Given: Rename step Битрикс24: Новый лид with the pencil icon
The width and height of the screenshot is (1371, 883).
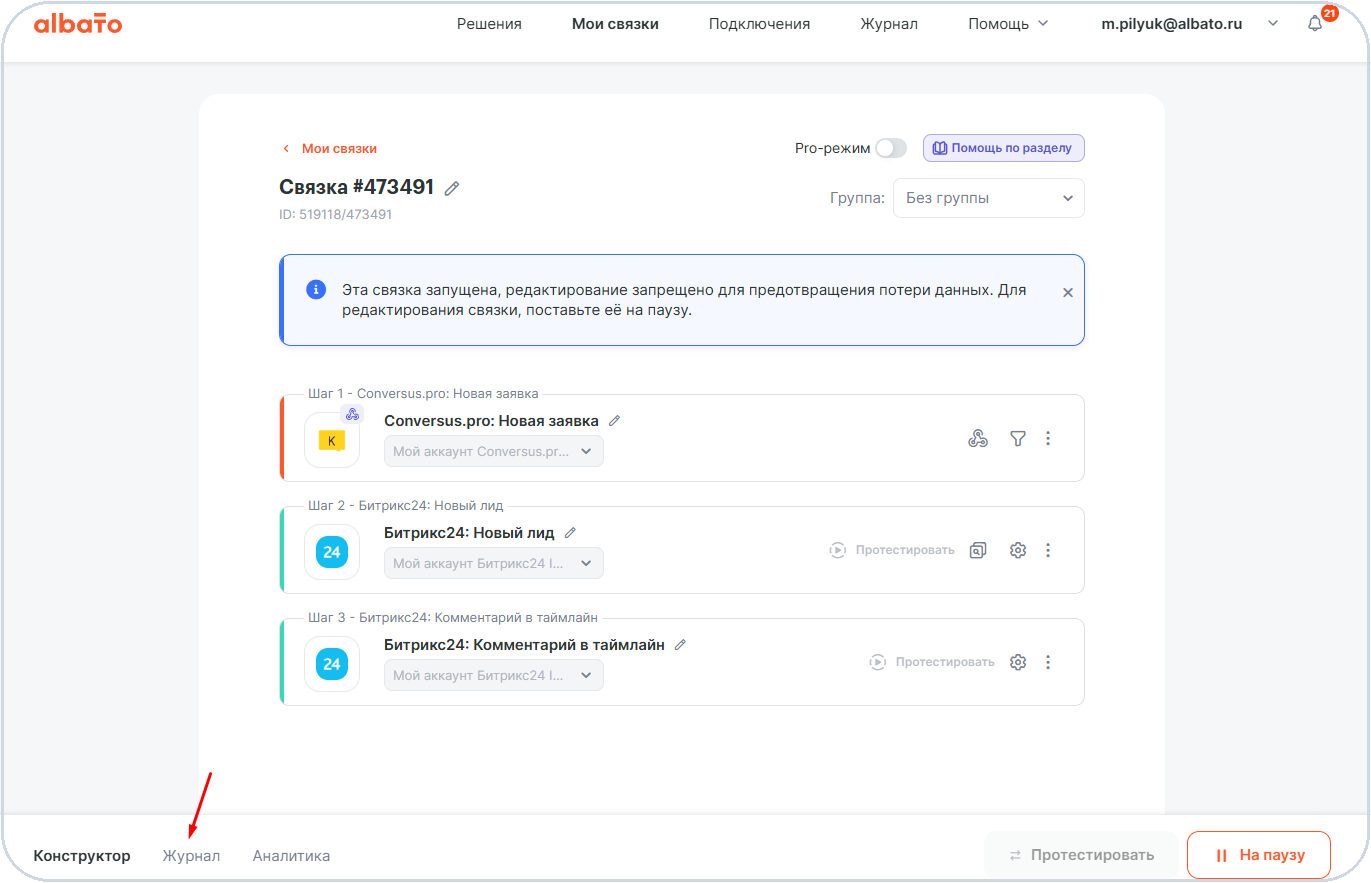Looking at the screenshot, I should (x=570, y=533).
